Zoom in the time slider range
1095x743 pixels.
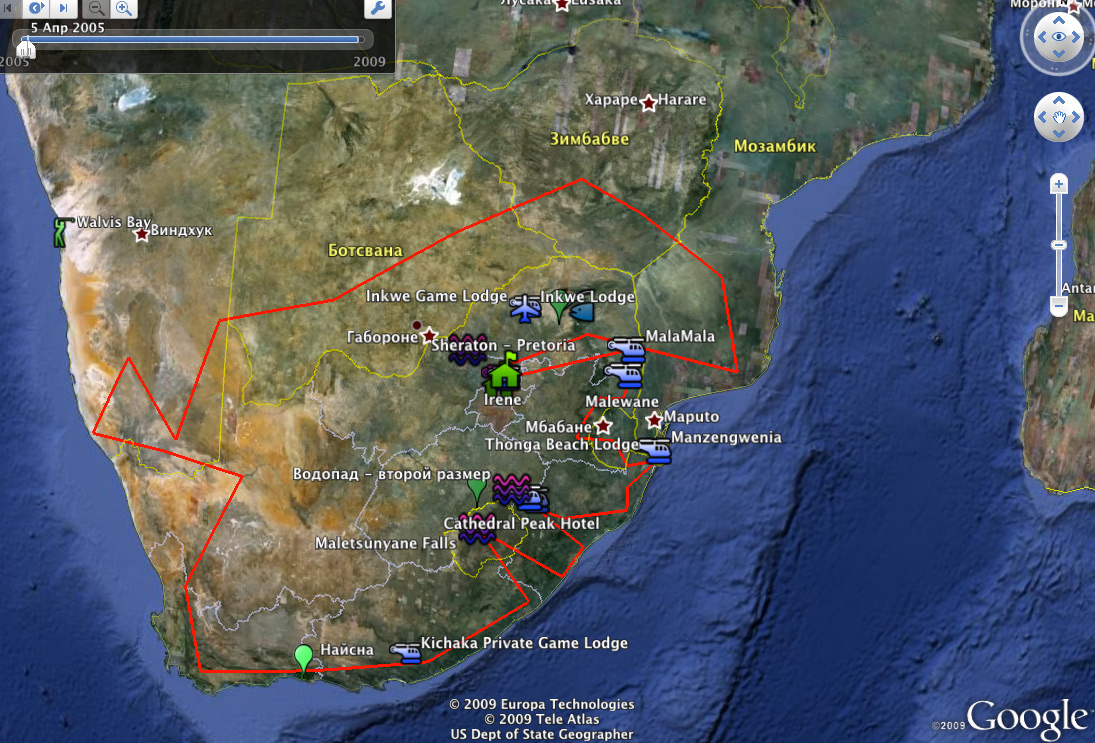pos(124,8)
